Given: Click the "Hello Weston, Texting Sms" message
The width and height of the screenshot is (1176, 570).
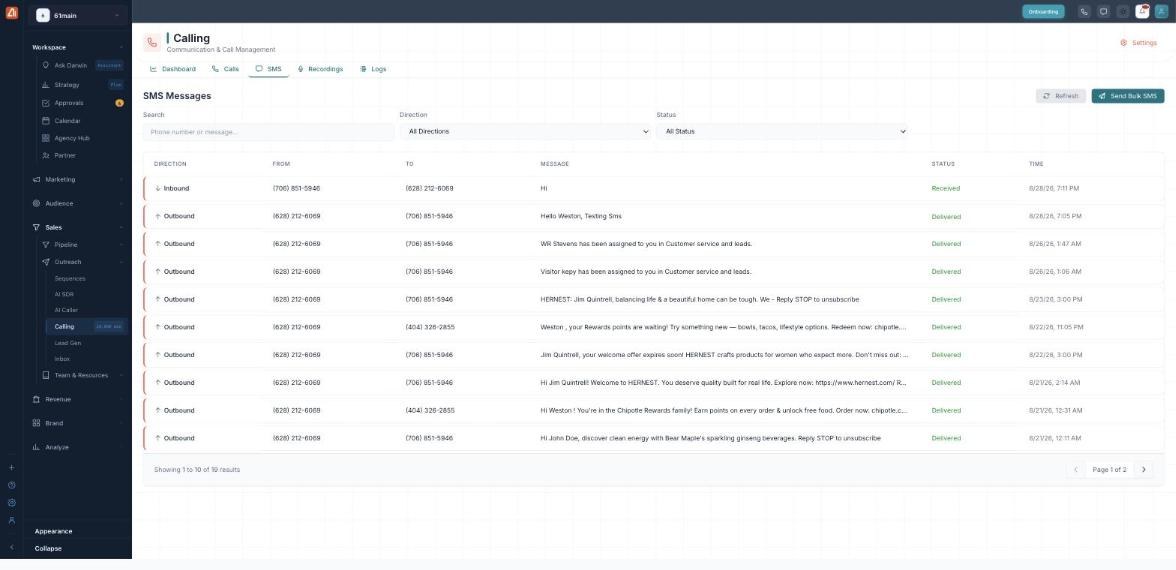Looking at the screenshot, I should pos(580,216).
